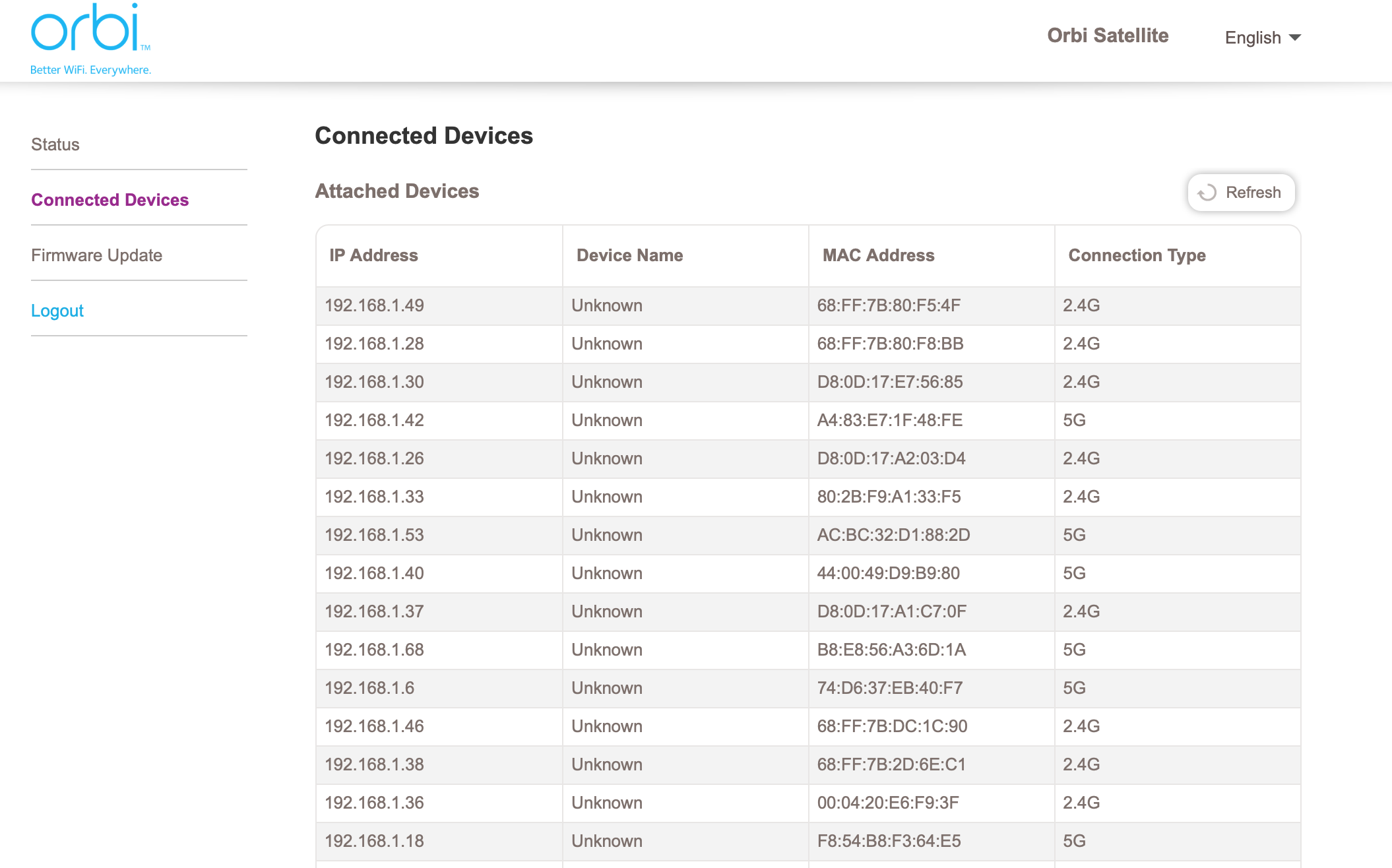Open the Firmware Update page
This screenshot has height=868, width=1392.
click(x=96, y=255)
